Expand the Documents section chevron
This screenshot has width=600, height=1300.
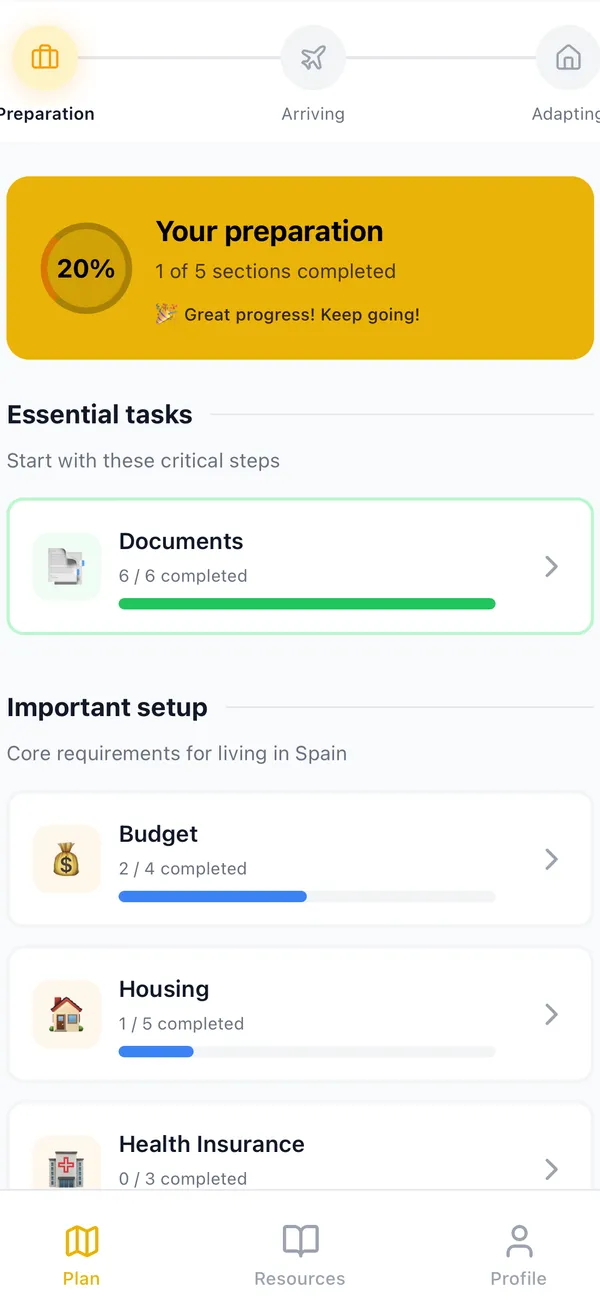[551, 566]
